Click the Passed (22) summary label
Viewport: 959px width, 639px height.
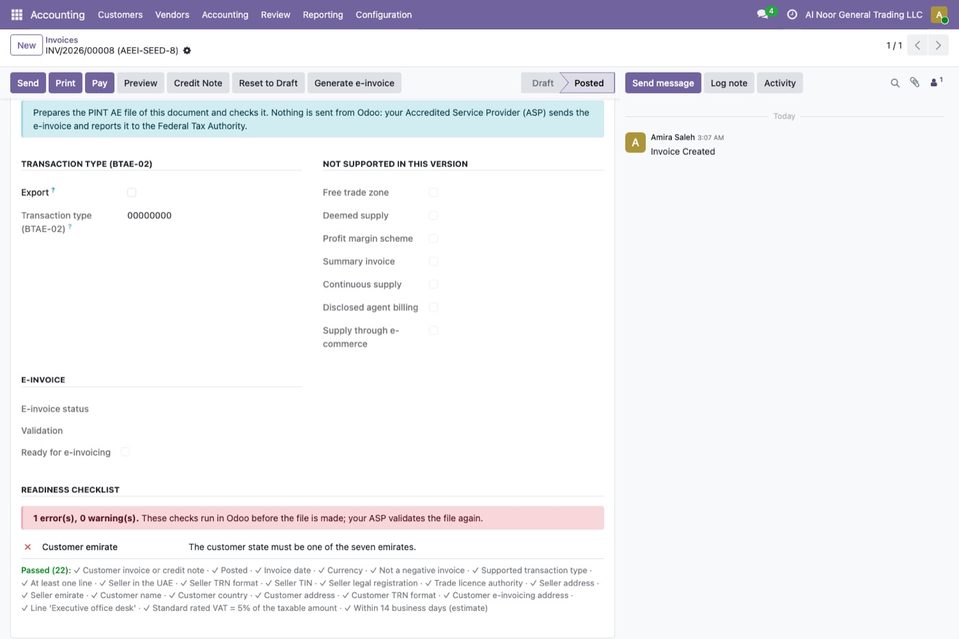pyautogui.click(x=46, y=570)
